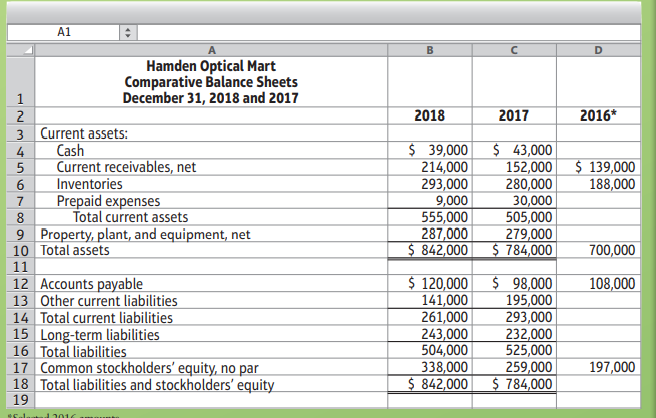Screen dimensions: 656x418
Task: Click total current liabilities 2017 value 293,000
Action: pos(514,317)
